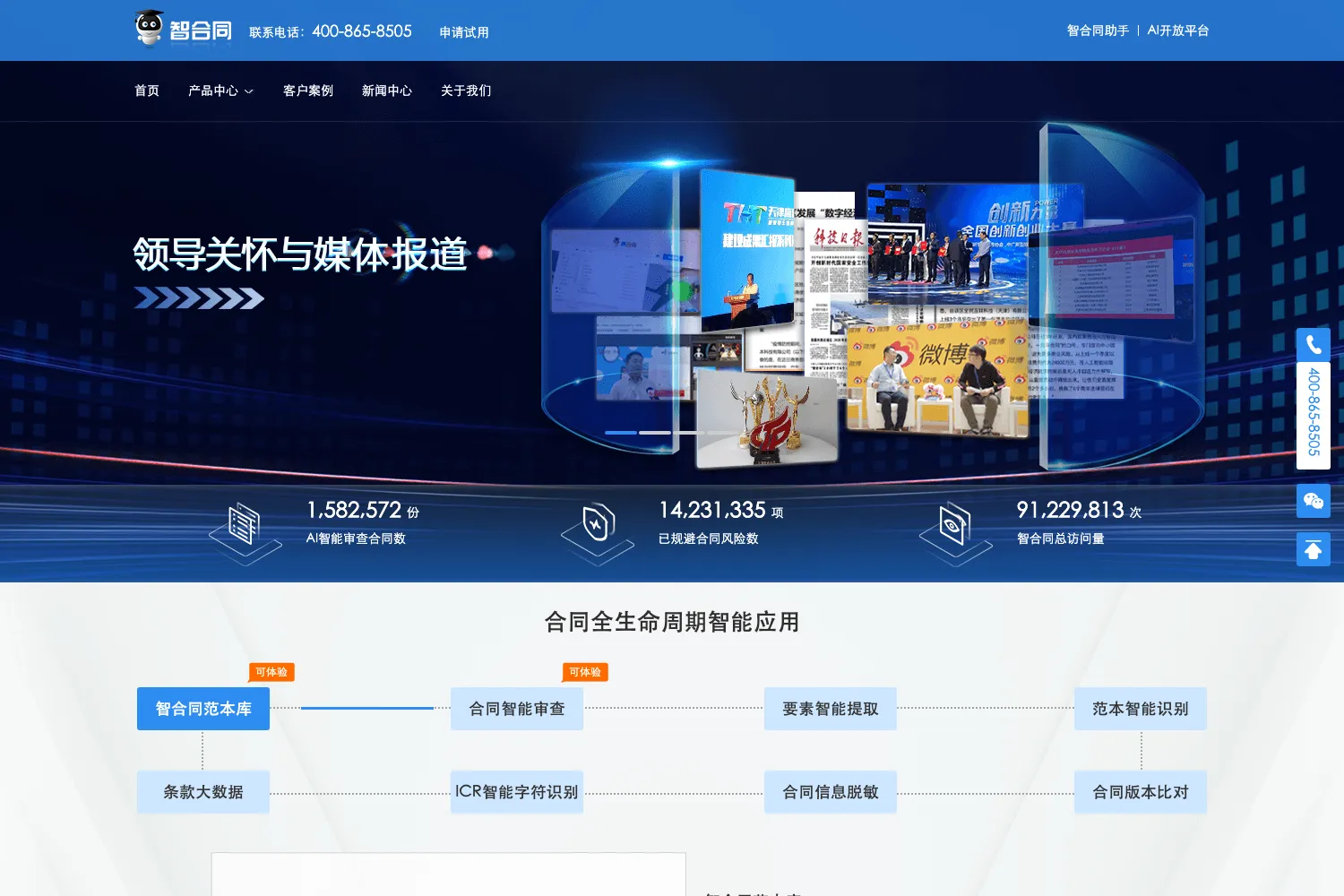Select the 范本智能识别 tab

click(x=1141, y=709)
